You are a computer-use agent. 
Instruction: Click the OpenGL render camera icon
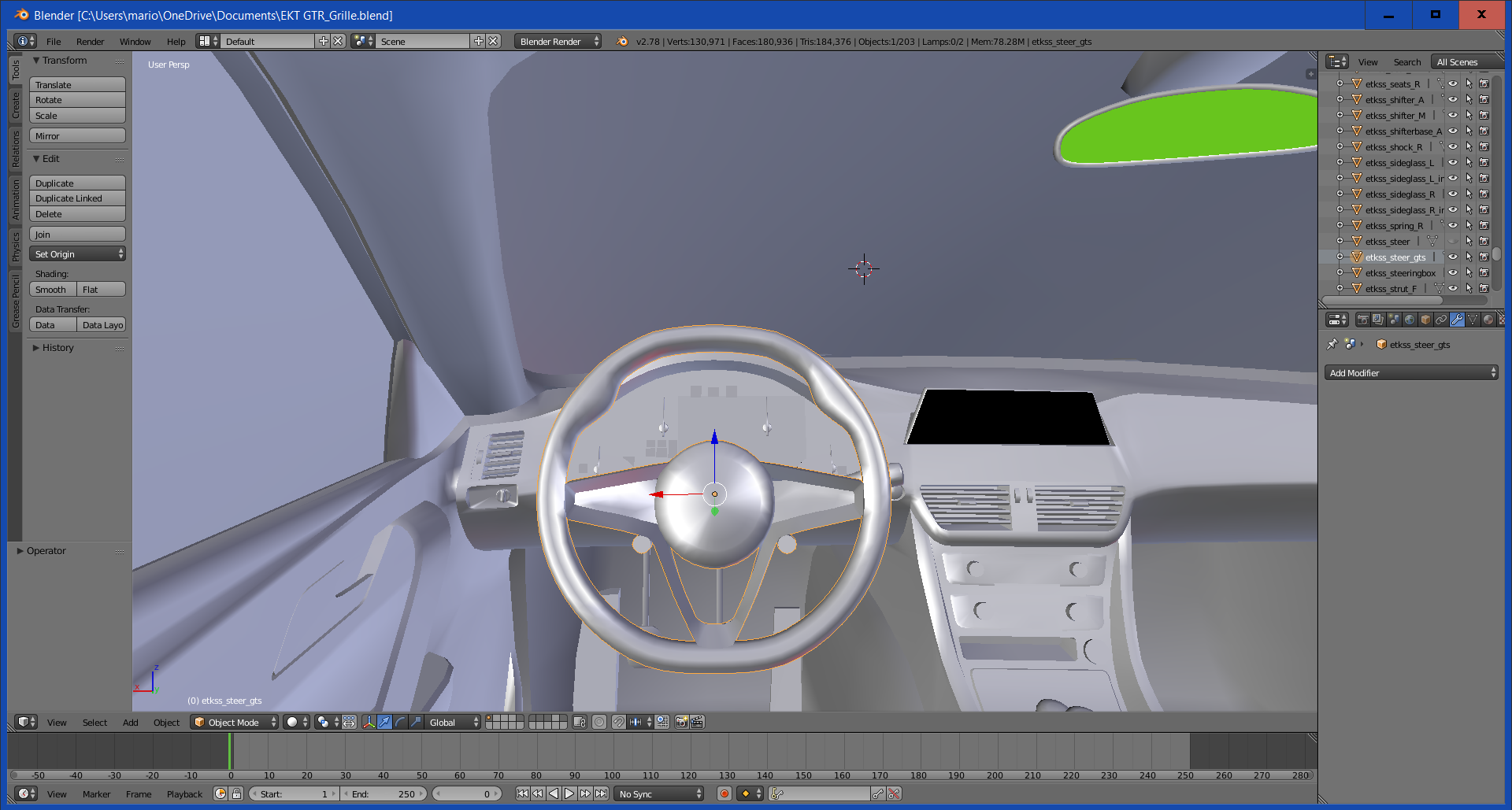pos(681,722)
